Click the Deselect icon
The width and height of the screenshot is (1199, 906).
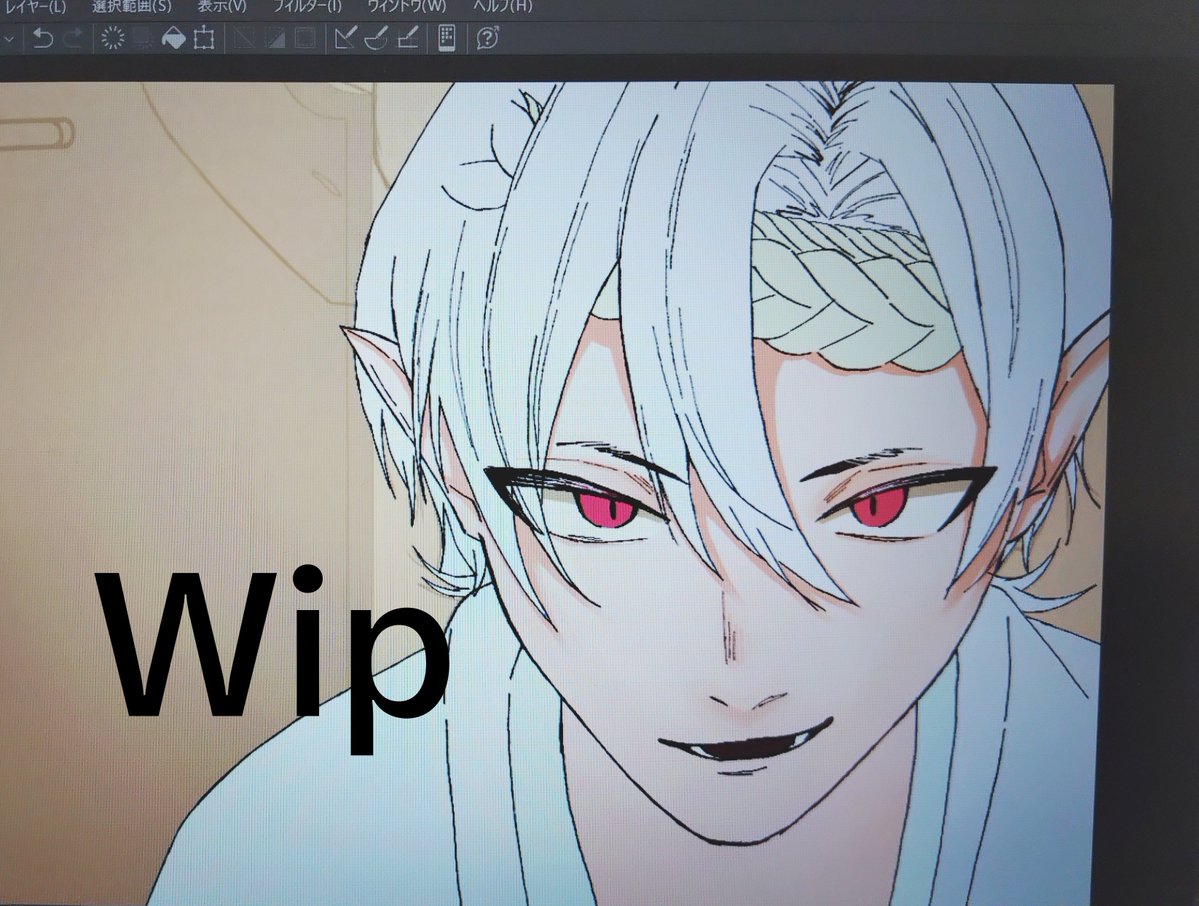[x=244, y=37]
